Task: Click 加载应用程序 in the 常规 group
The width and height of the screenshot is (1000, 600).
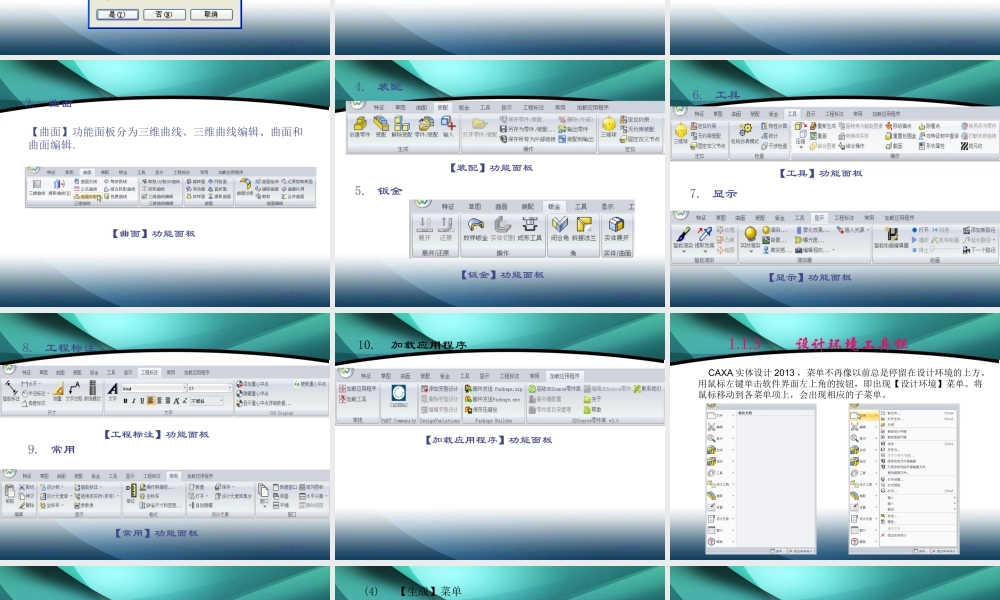Action: click(358, 388)
